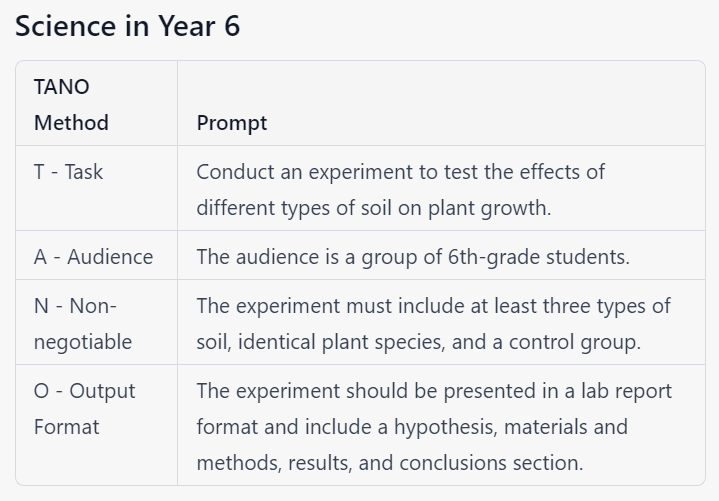Click the 'T - Task' row label
This screenshot has height=501, width=719.
(x=68, y=172)
